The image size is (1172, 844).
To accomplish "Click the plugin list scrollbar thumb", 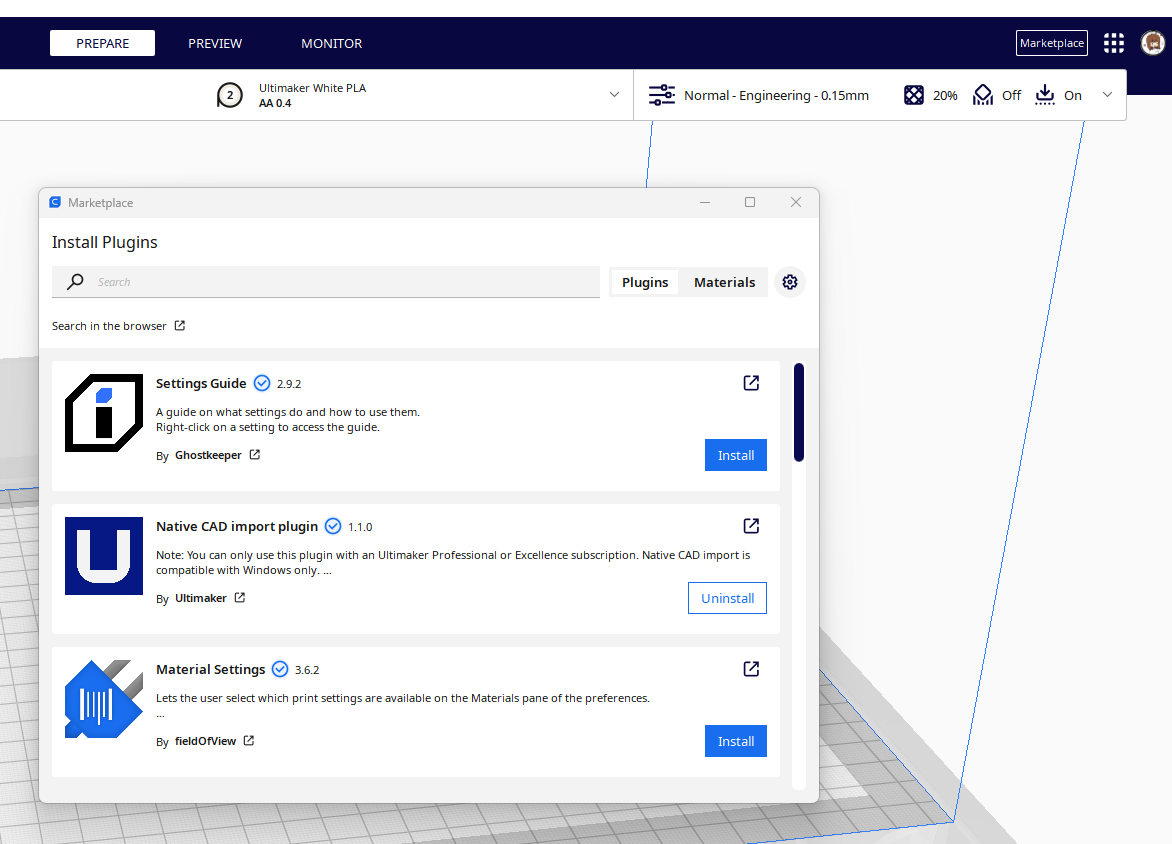I will pyautogui.click(x=799, y=413).
